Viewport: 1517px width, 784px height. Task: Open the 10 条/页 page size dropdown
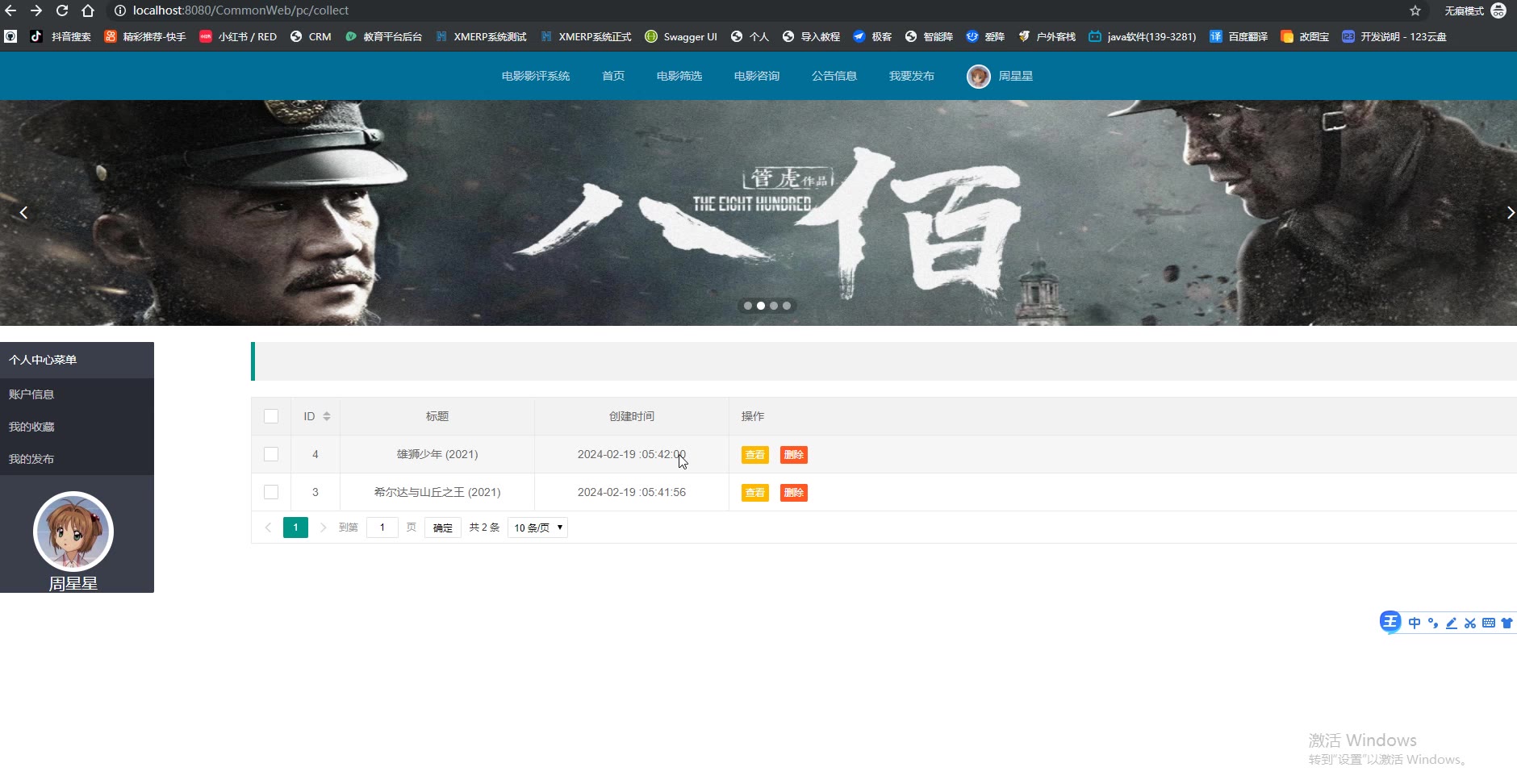tap(537, 528)
